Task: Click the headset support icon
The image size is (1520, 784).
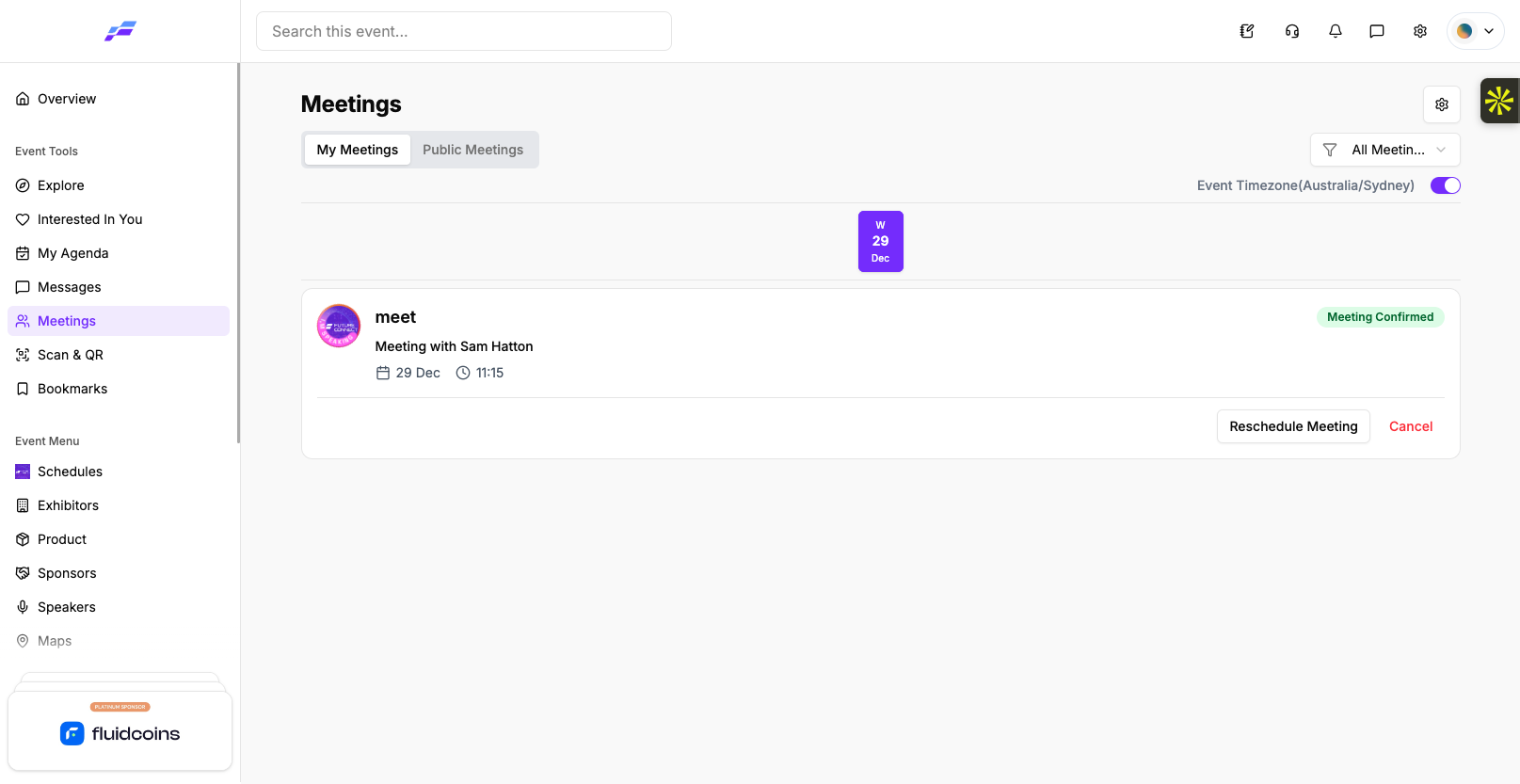Action: [x=1292, y=31]
